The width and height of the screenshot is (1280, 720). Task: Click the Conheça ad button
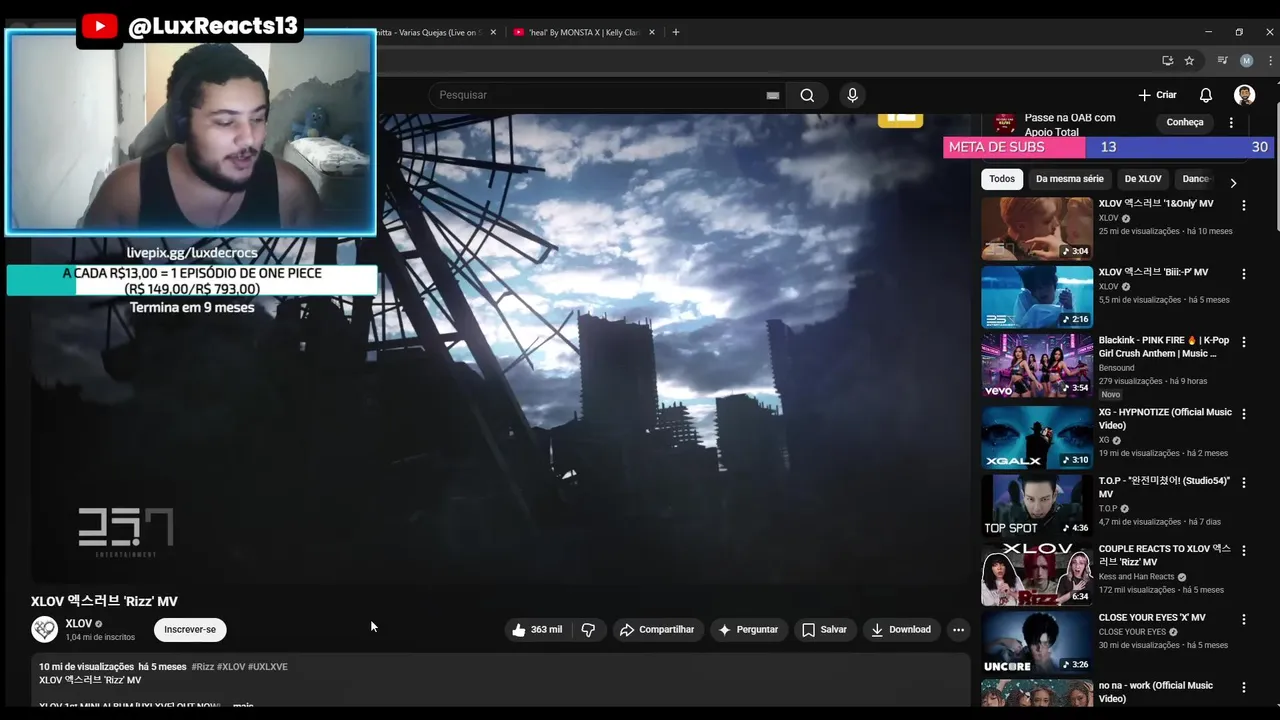[1185, 122]
